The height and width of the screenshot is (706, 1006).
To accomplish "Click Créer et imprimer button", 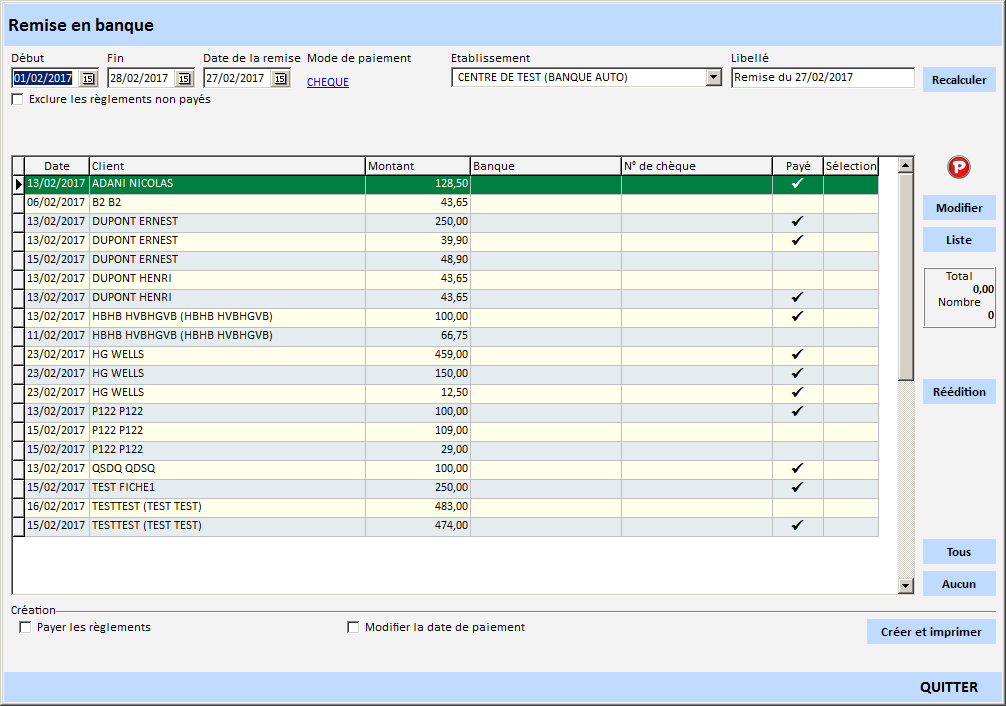I will 930,632.
